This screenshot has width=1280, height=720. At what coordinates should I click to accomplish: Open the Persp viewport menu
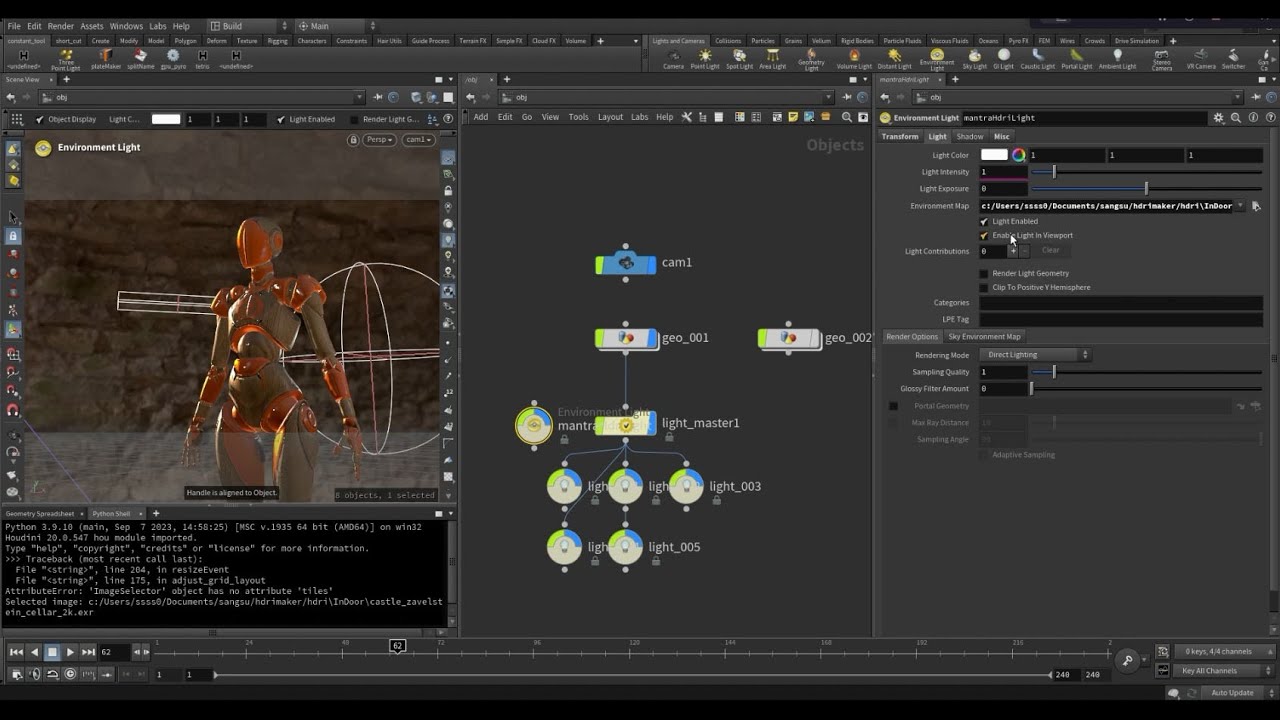click(x=380, y=140)
